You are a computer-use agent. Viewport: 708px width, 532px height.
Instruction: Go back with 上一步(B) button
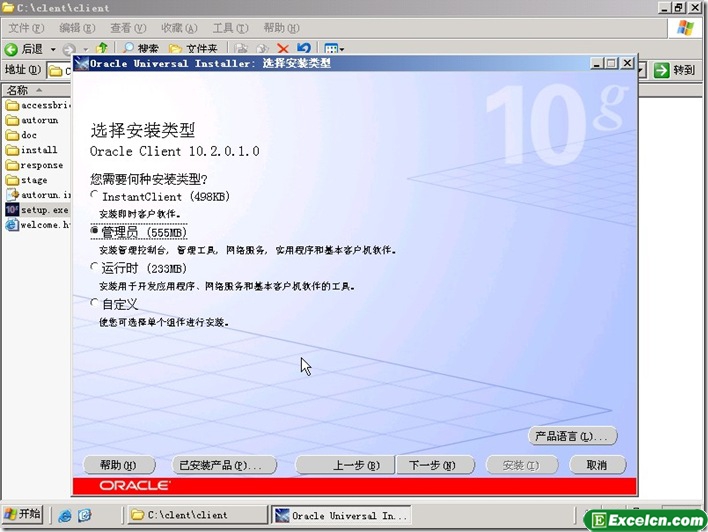coord(345,465)
